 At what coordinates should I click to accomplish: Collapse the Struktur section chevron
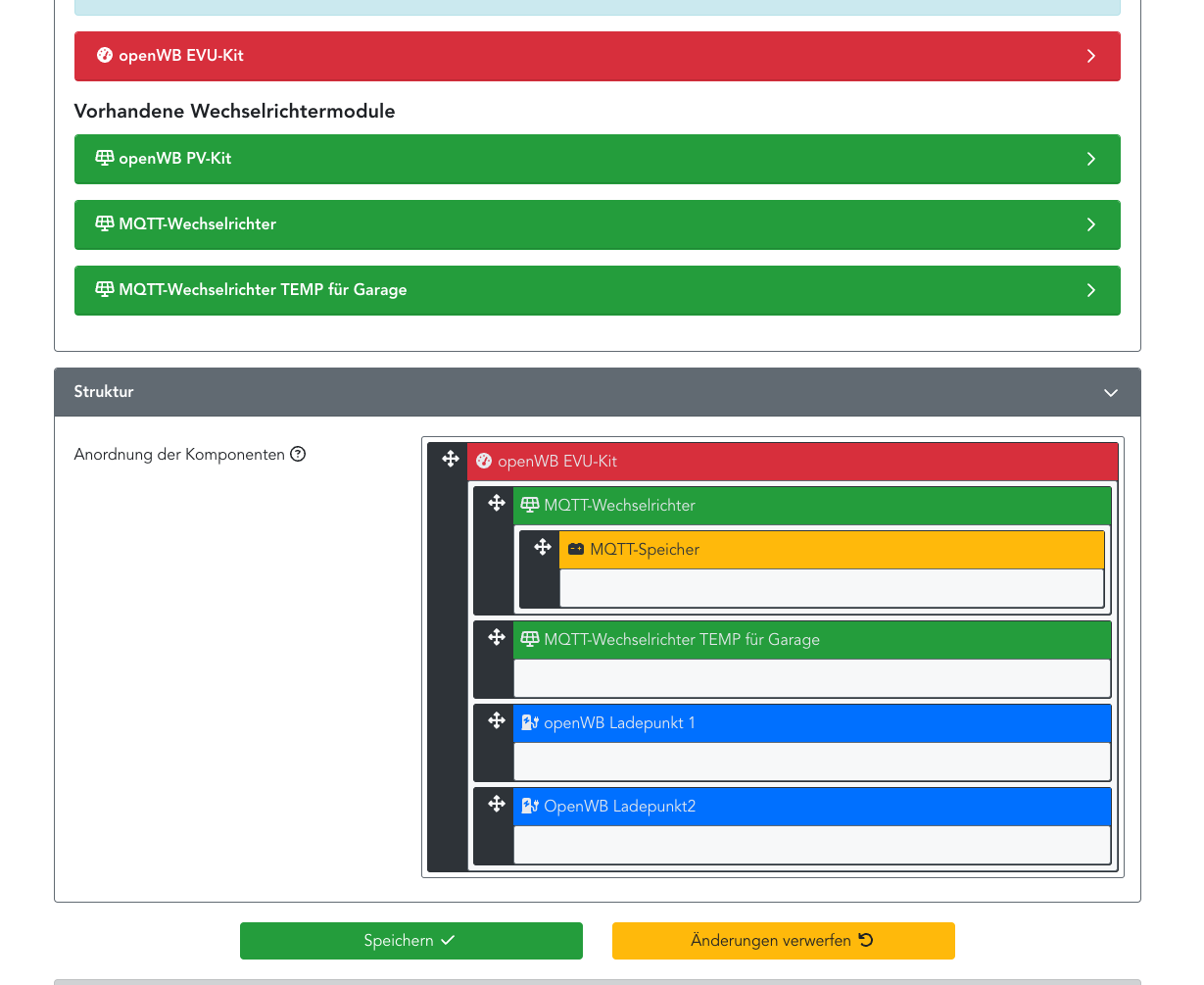coord(1111,392)
